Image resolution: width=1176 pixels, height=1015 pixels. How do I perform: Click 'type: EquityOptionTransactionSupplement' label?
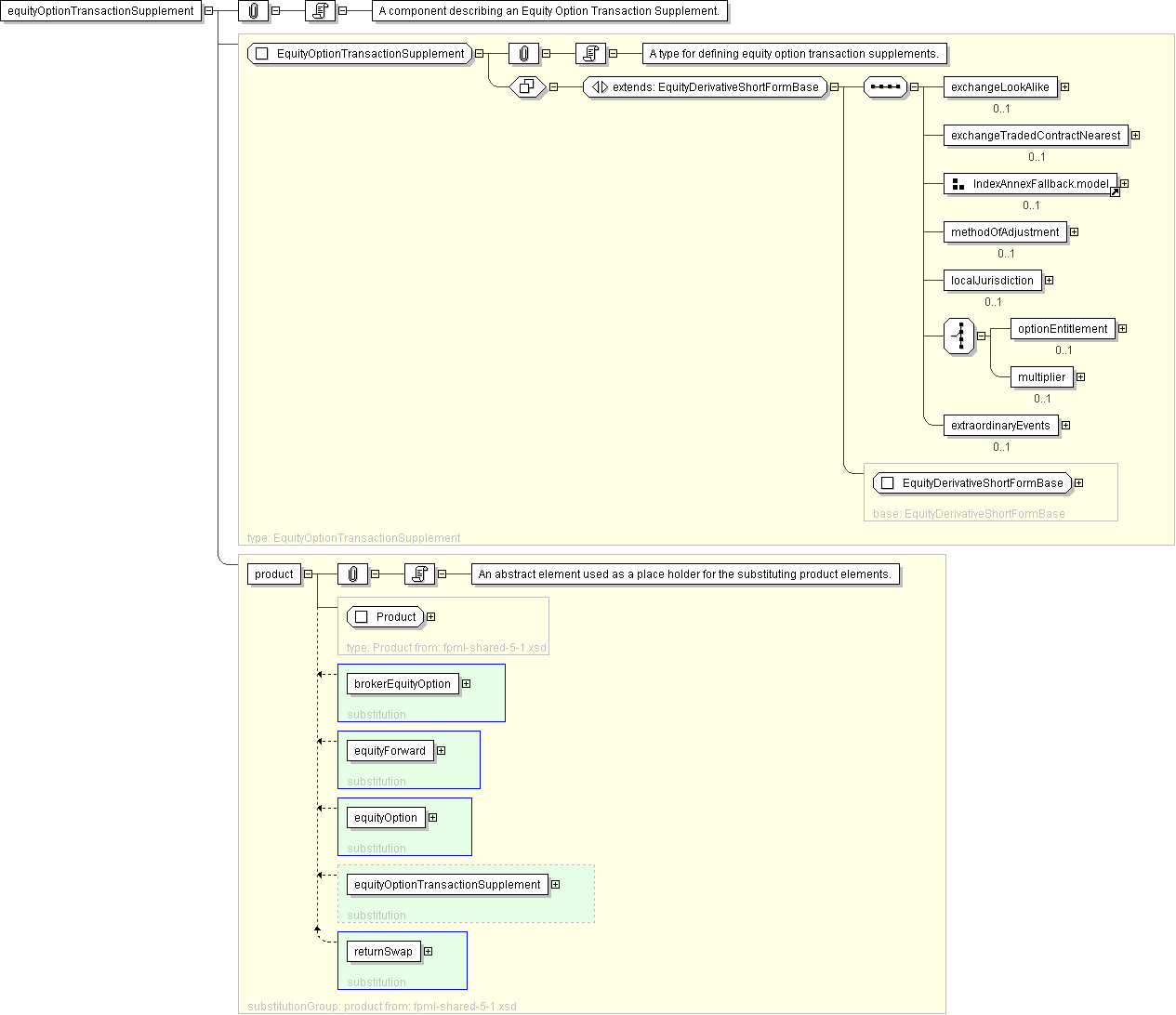pyautogui.click(x=353, y=538)
